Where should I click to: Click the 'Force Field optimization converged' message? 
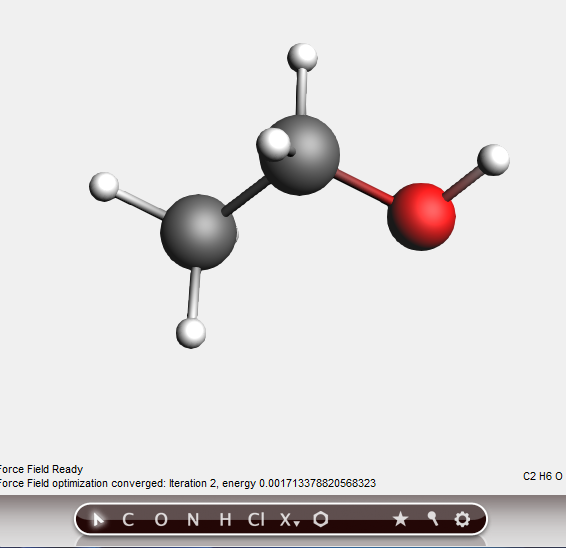pyautogui.click(x=188, y=483)
